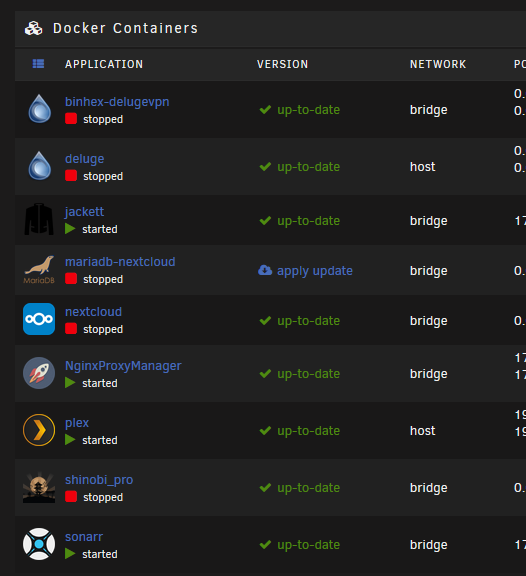Click bridge network in shinobi_pro row
Screen dimensions: 526x576
coord(429,488)
